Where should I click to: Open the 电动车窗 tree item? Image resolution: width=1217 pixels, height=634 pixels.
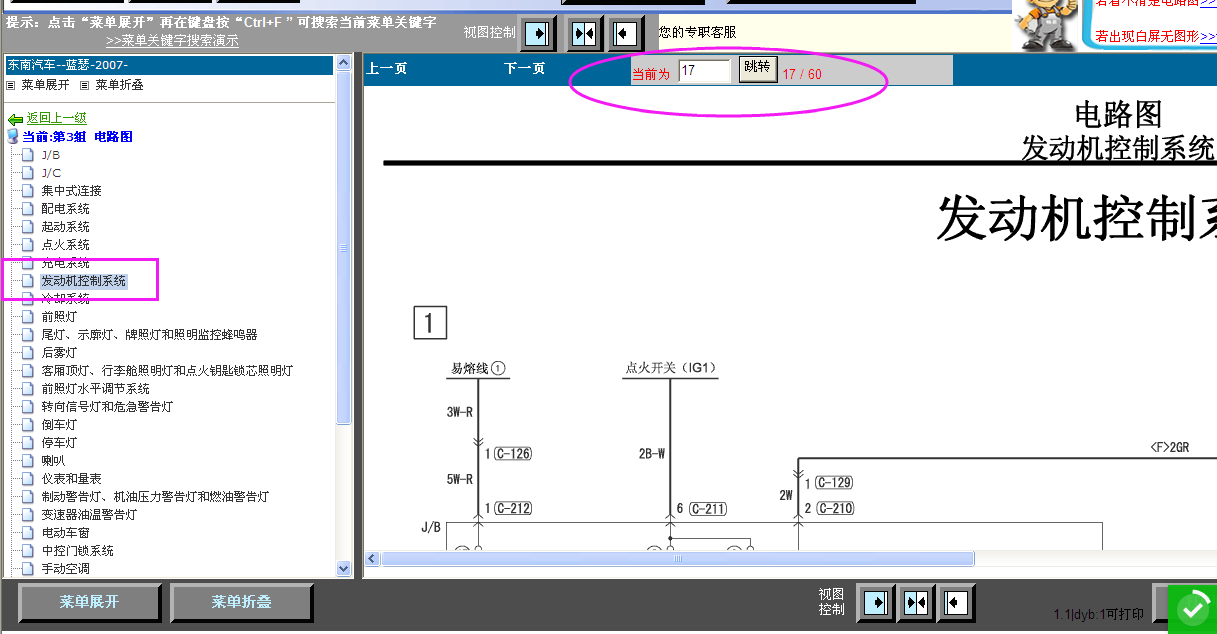(65, 533)
